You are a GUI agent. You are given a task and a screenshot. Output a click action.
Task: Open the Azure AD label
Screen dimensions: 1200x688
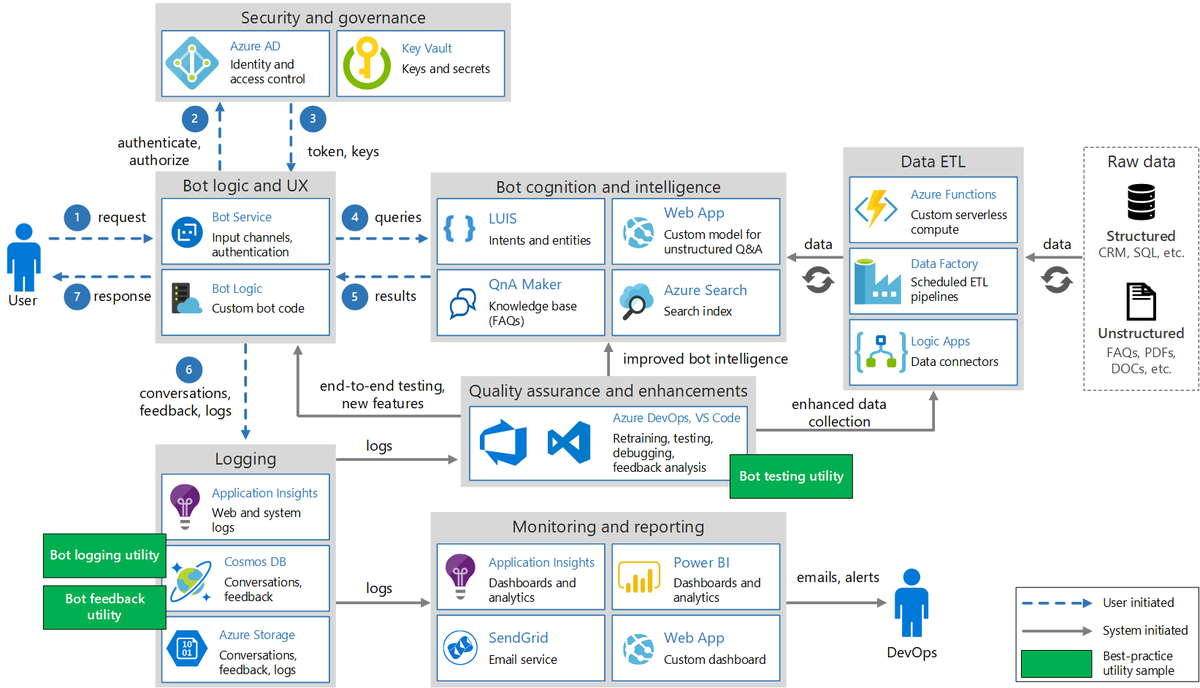coord(255,46)
